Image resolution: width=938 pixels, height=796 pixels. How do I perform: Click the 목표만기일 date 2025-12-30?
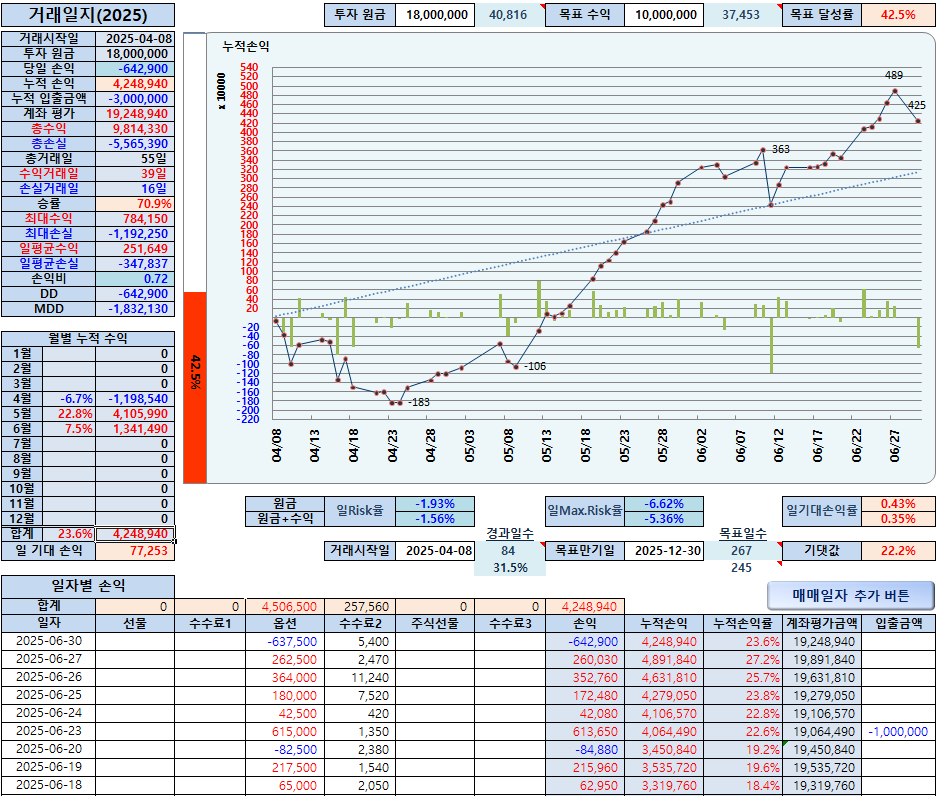click(664, 551)
